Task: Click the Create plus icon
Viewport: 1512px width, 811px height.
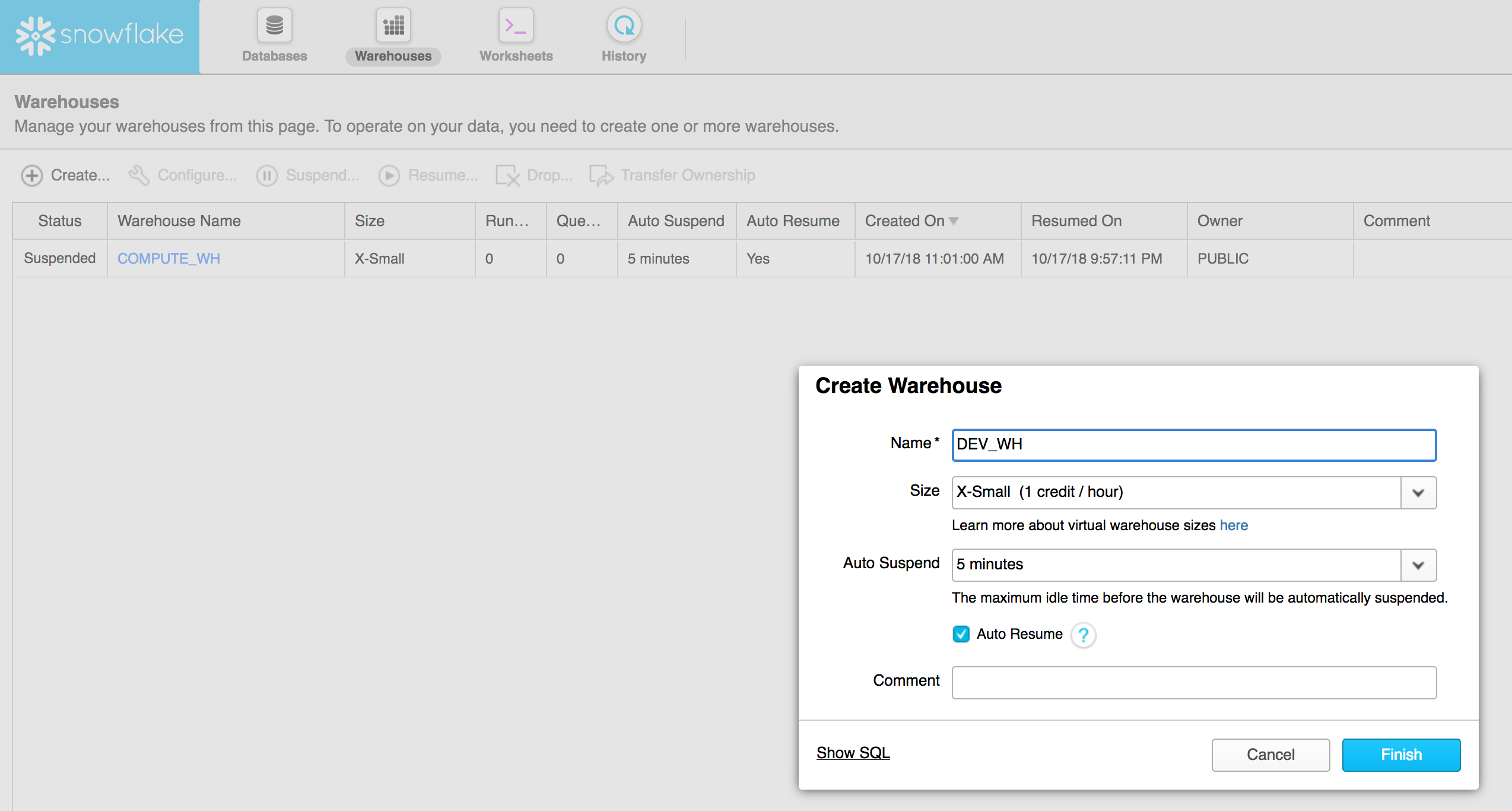Action: (32, 176)
